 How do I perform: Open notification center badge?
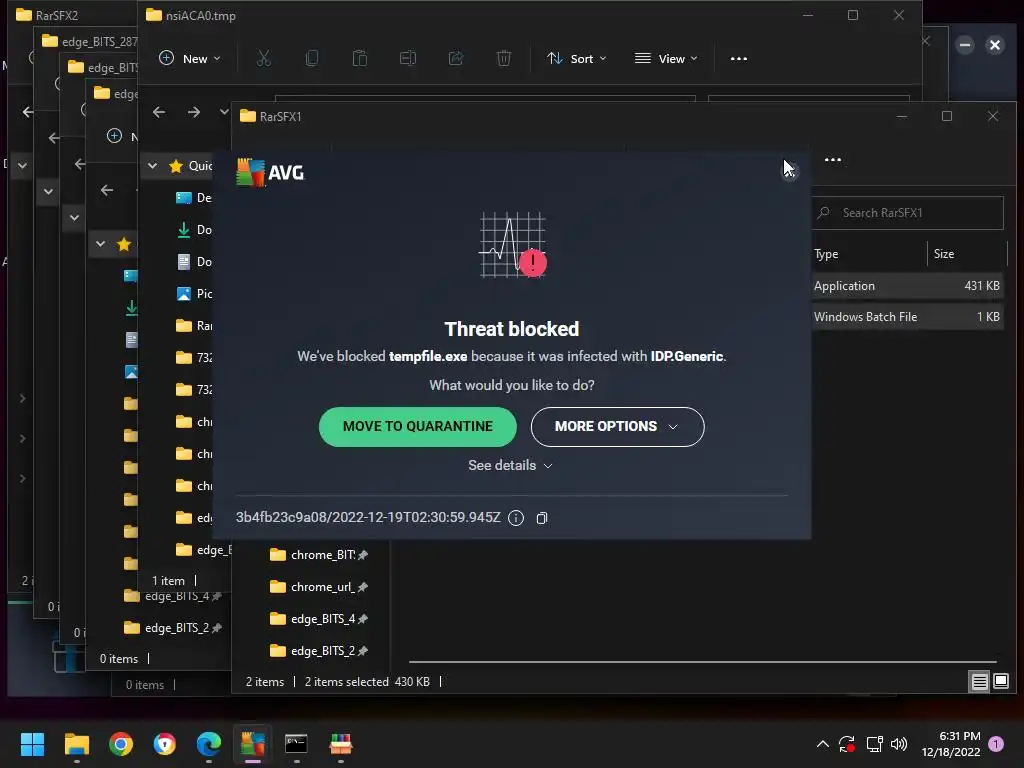(996, 744)
